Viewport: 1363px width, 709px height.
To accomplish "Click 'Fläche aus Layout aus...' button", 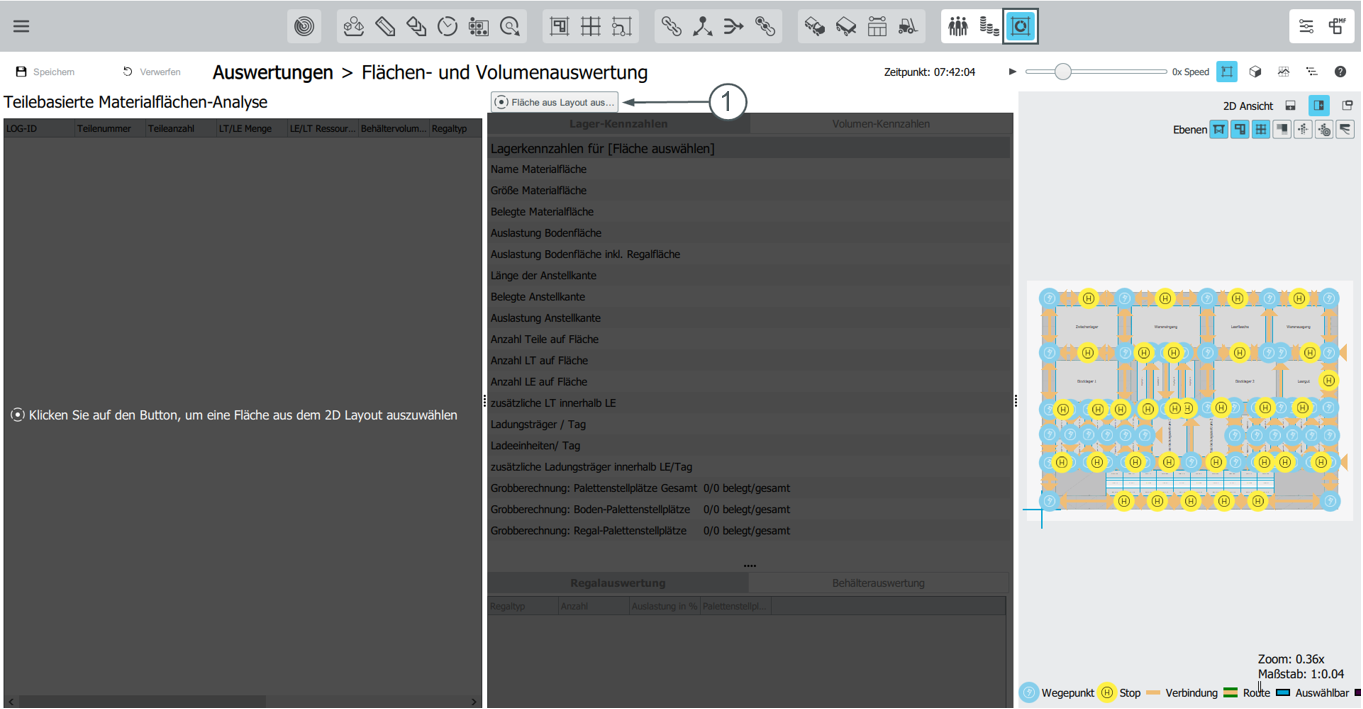I will click(x=555, y=102).
